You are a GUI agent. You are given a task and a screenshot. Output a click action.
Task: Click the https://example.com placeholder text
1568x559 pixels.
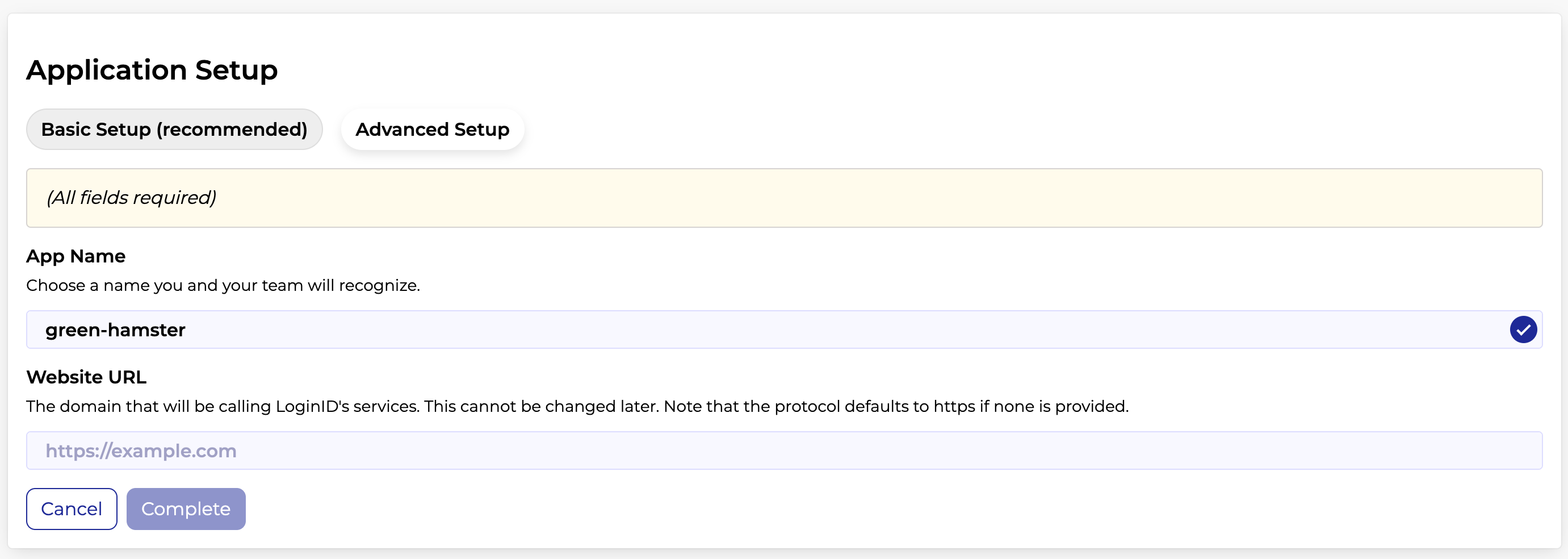coord(141,450)
